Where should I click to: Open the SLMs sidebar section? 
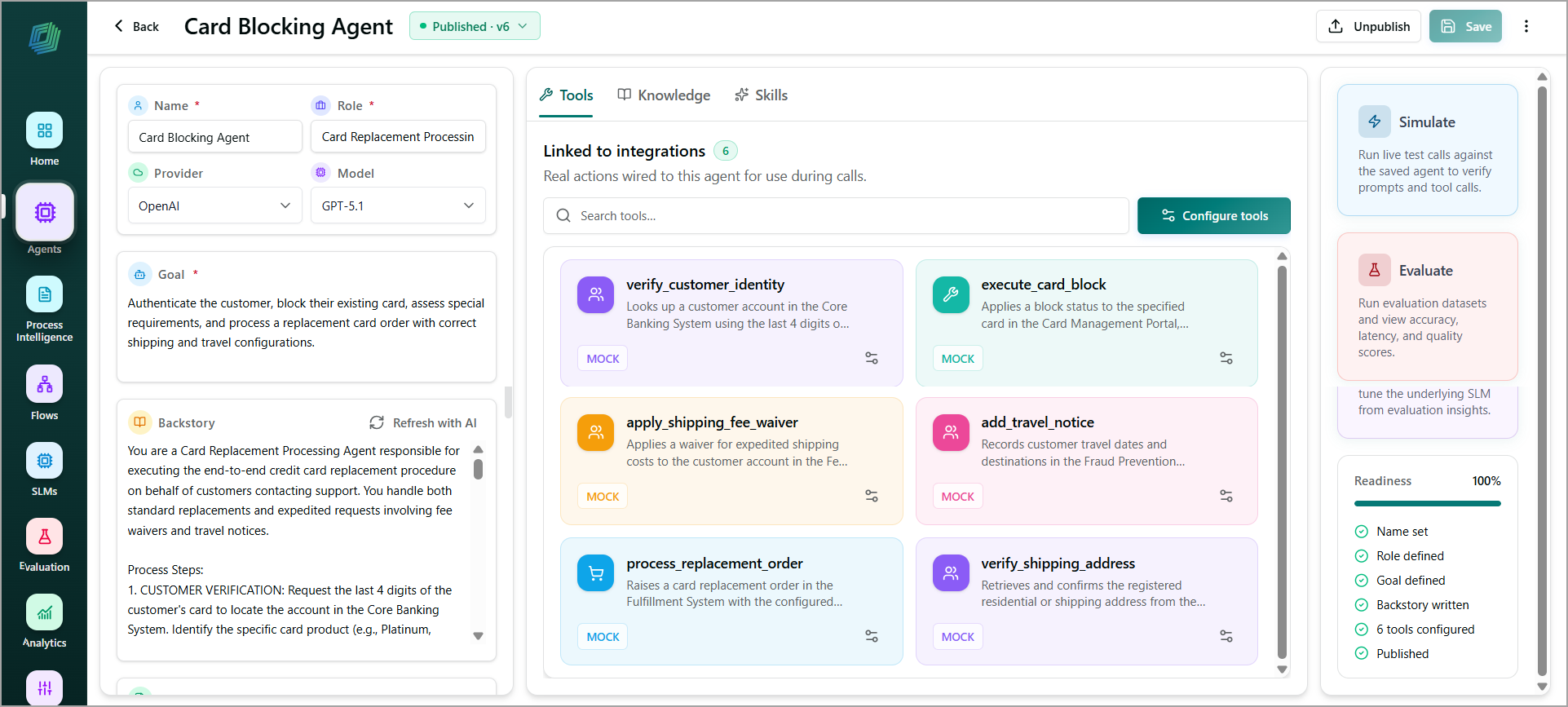tap(44, 469)
